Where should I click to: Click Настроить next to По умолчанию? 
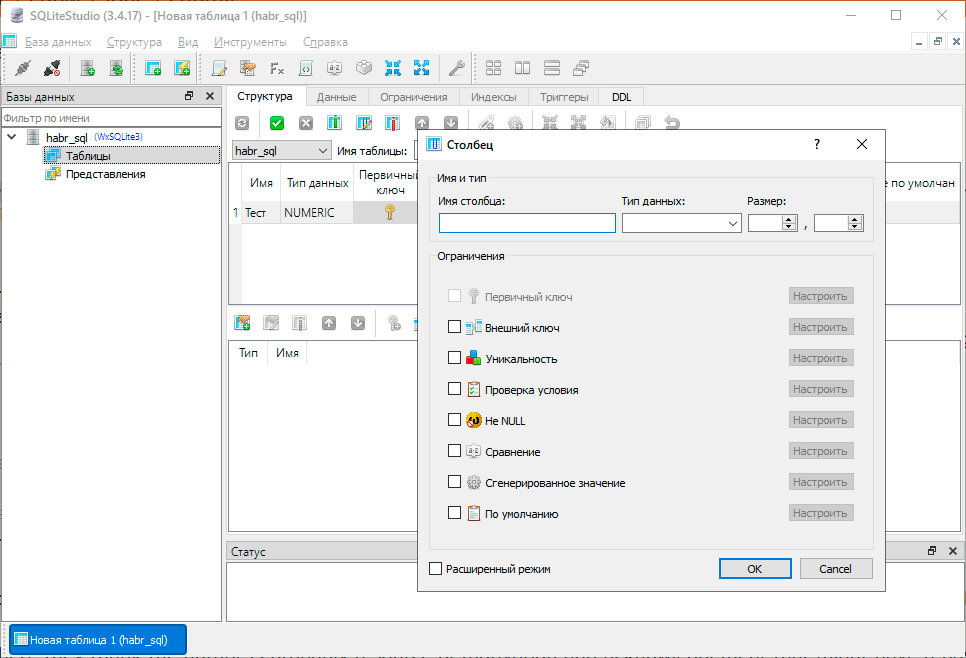pos(821,513)
